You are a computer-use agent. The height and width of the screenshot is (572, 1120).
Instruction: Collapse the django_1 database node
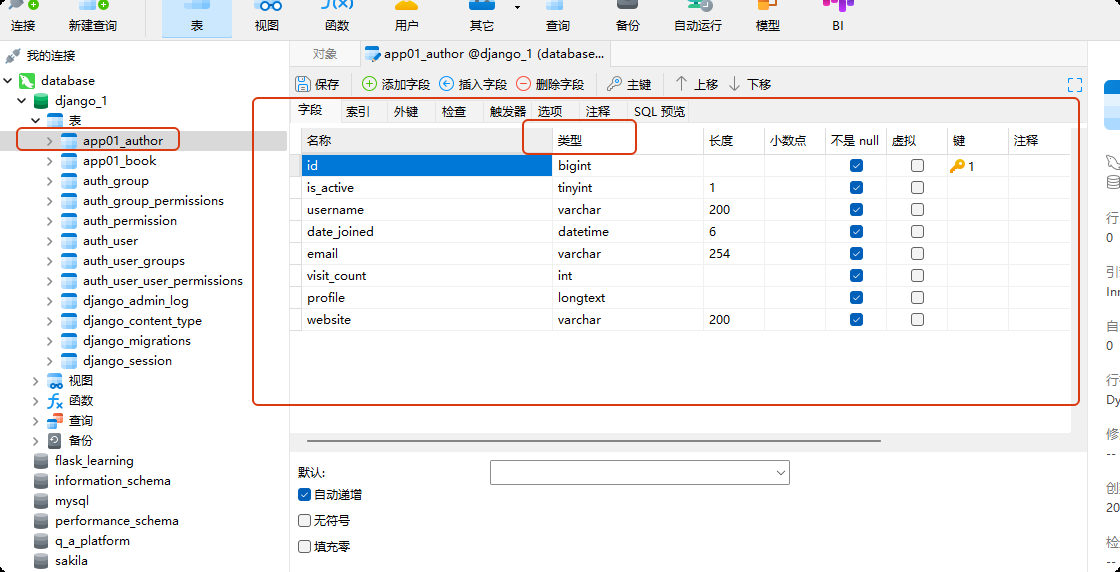coord(21,101)
